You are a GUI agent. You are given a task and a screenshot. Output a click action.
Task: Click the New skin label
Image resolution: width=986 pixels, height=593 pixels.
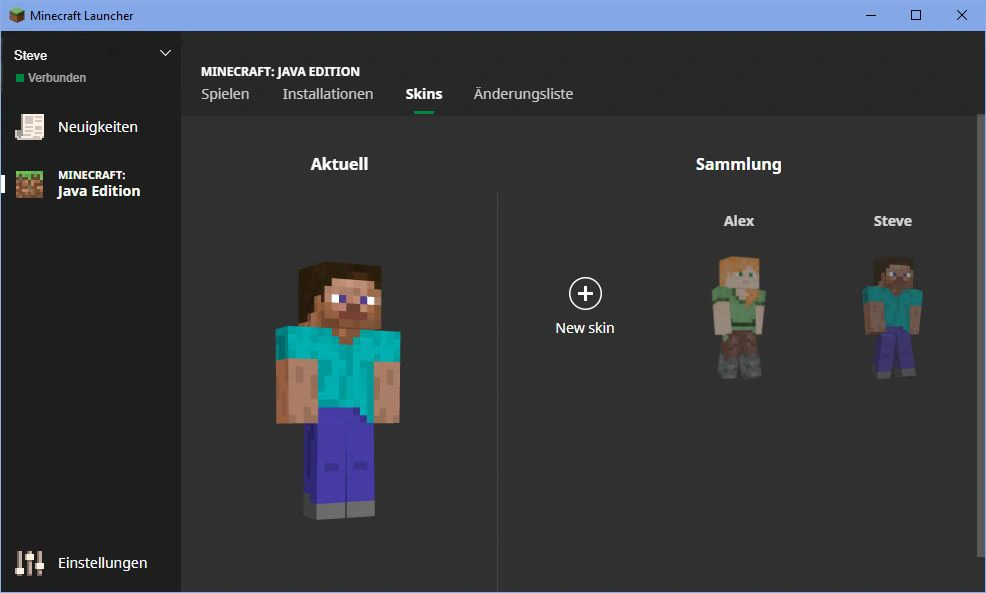[585, 328]
